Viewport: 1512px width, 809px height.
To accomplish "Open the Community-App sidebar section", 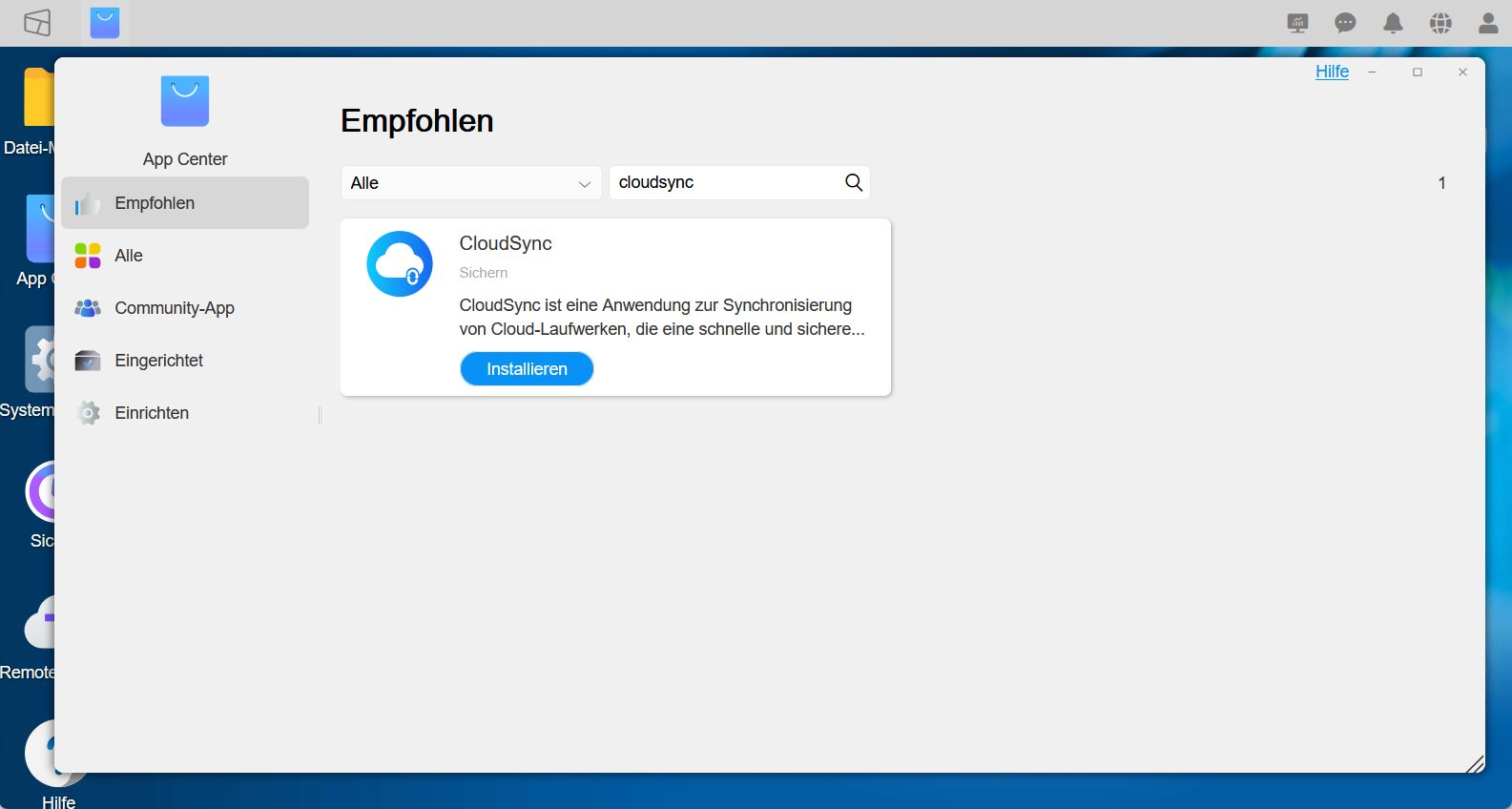I will [x=185, y=308].
